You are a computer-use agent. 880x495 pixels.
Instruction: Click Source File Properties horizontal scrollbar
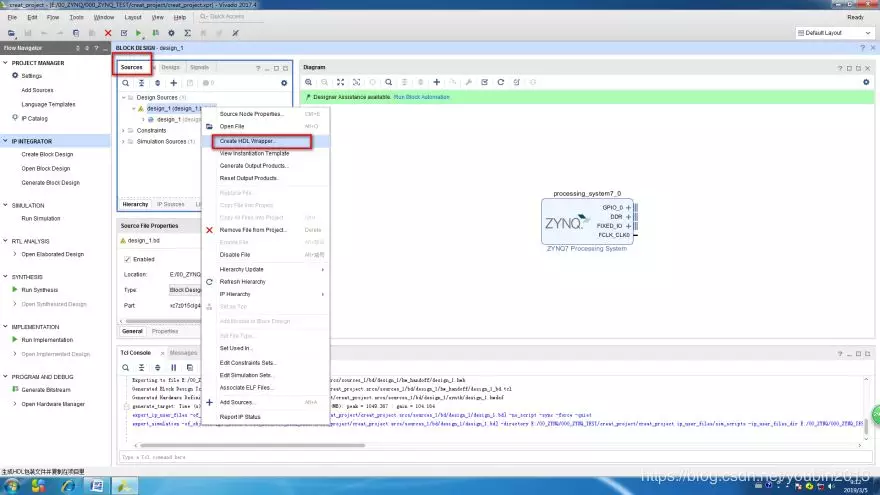163,322
